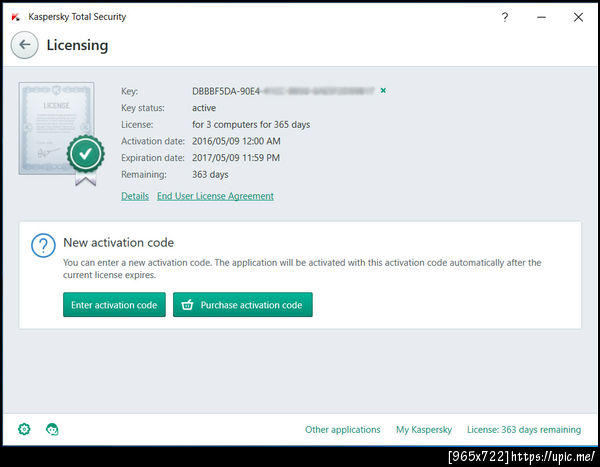This screenshot has width=600, height=467.
Task: Open Settings gear icon in footer
Action: (24, 429)
